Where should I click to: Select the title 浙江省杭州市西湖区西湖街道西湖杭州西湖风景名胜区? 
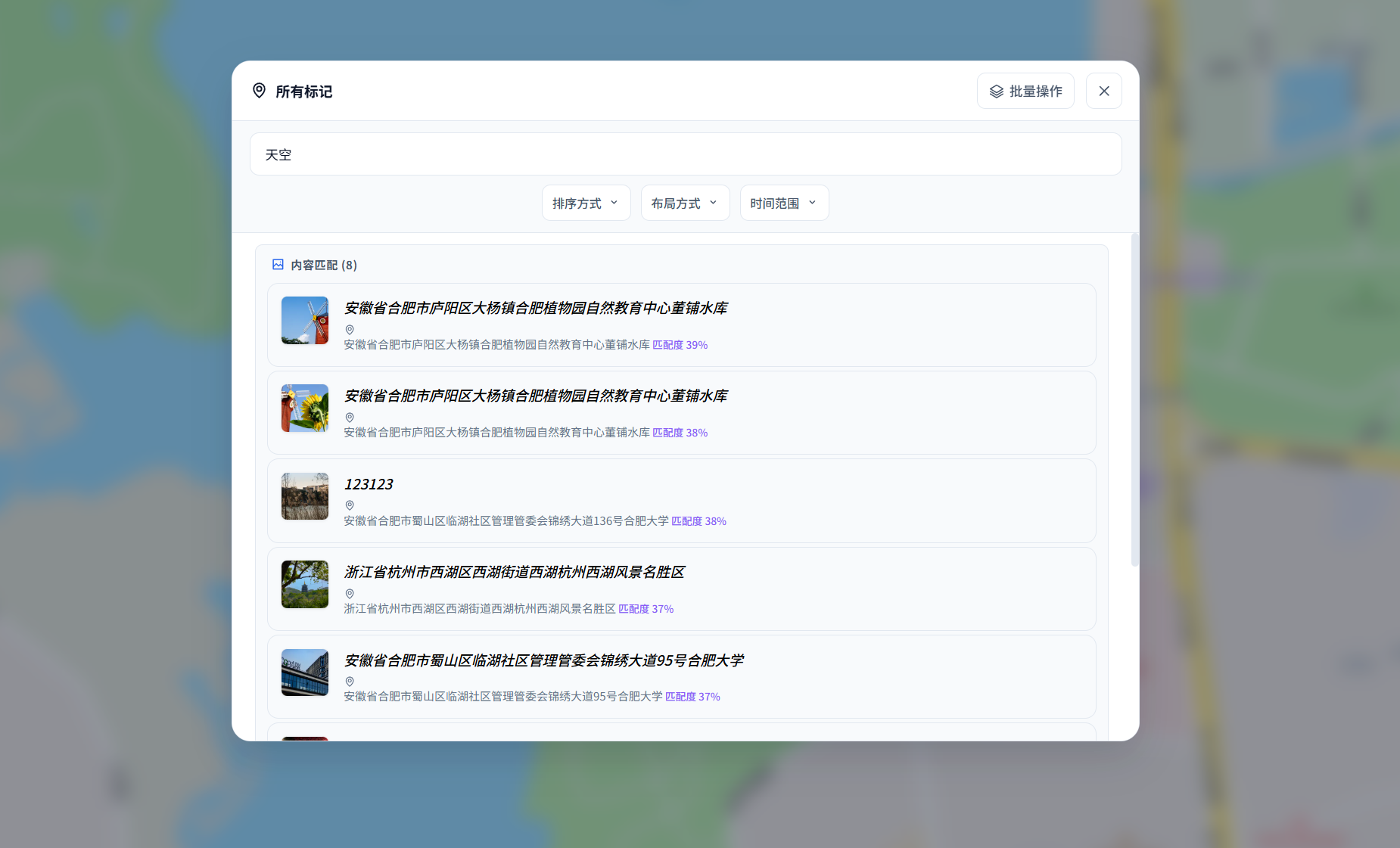coord(515,572)
